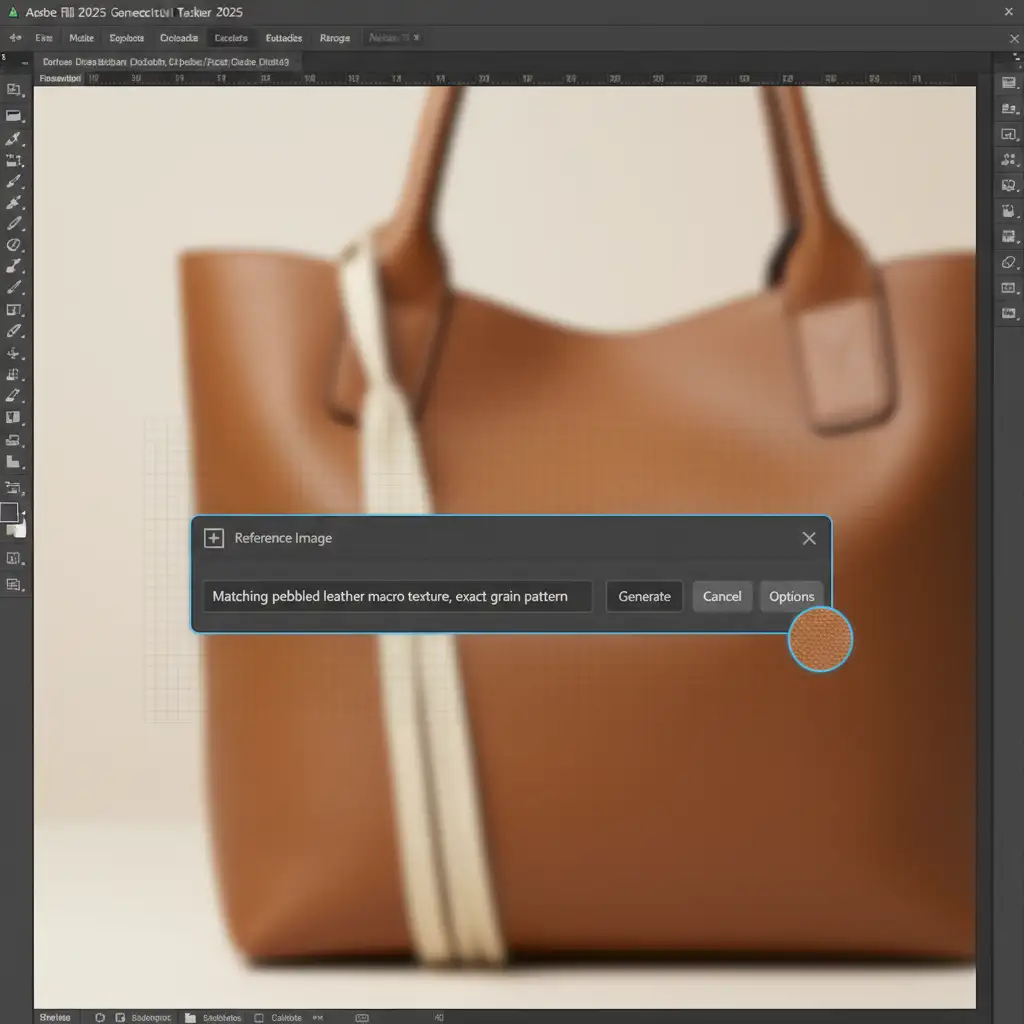The image size is (1024, 1024).
Task: Select the Brush tool in the toolbox
Action: coord(14,182)
